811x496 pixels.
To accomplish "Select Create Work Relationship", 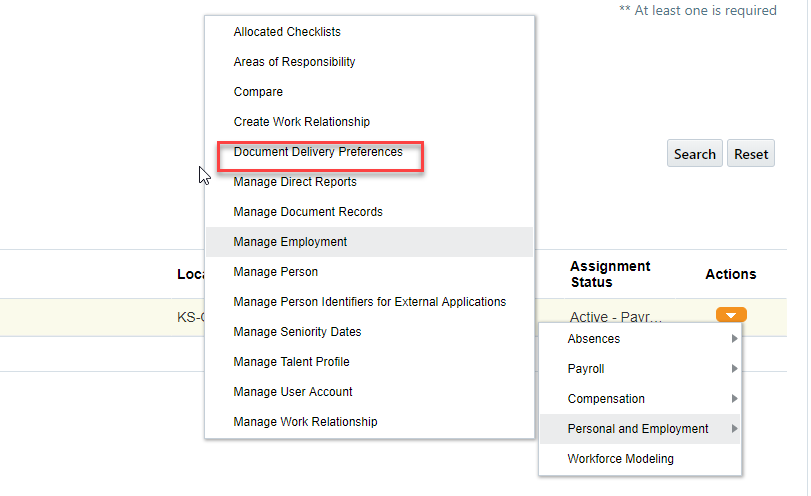I will 302,122.
